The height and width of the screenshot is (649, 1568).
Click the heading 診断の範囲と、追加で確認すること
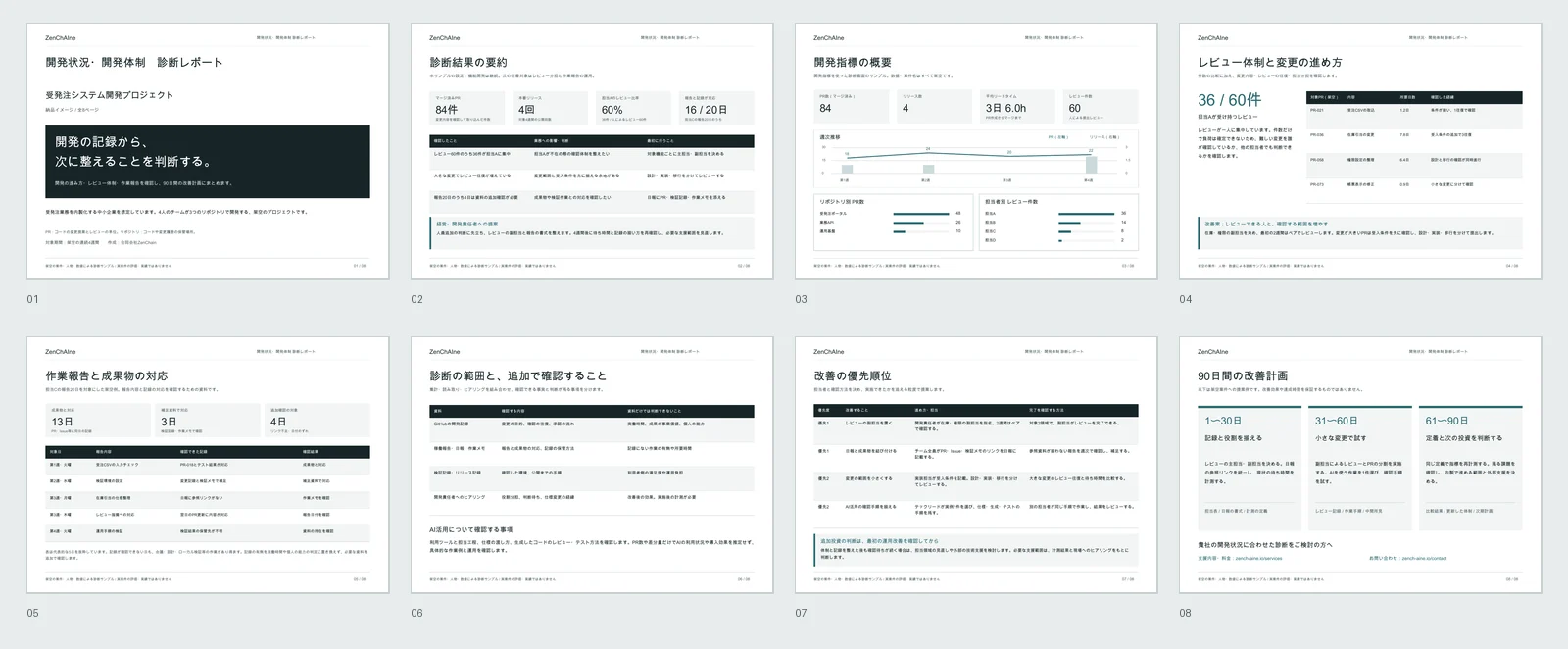(x=517, y=375)
